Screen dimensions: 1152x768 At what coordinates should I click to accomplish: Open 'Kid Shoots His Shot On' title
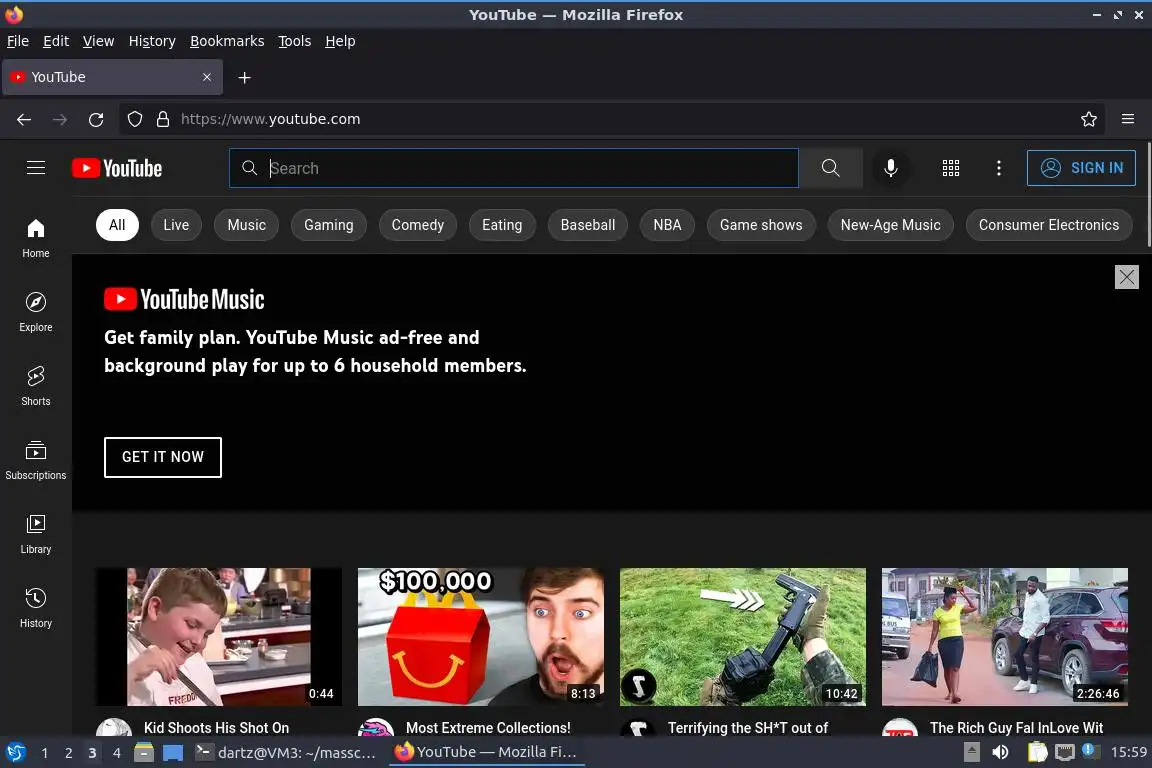[x=216, y=728]
